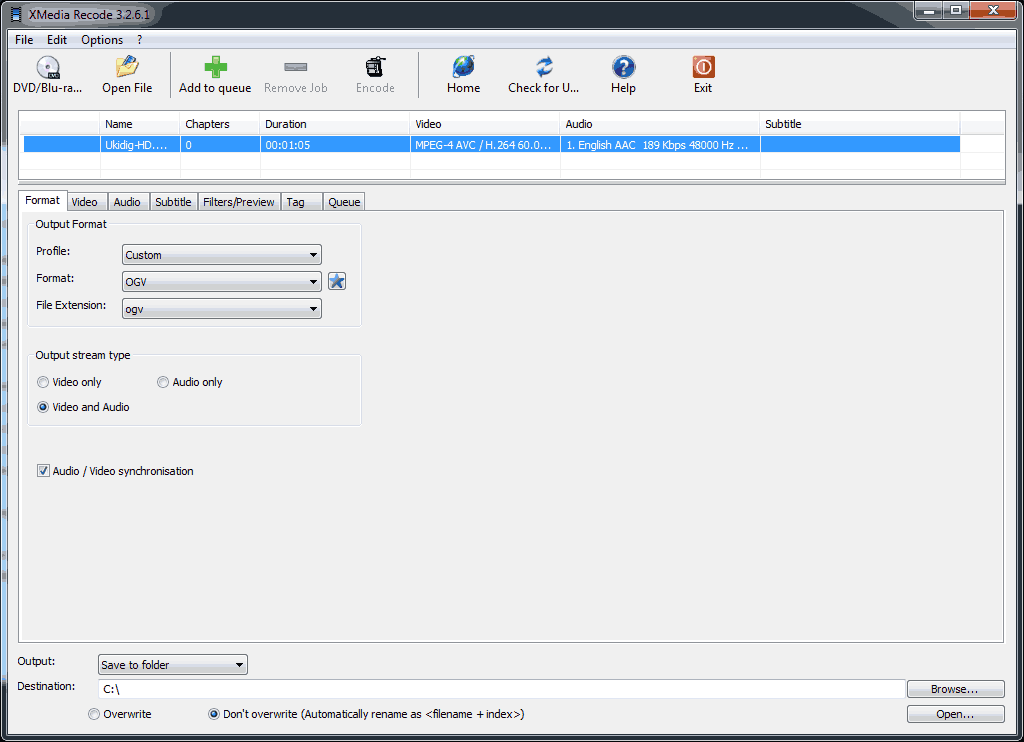Click the Browse... button
Viewport: 1024px width, 742px height.
pos(955,689)
